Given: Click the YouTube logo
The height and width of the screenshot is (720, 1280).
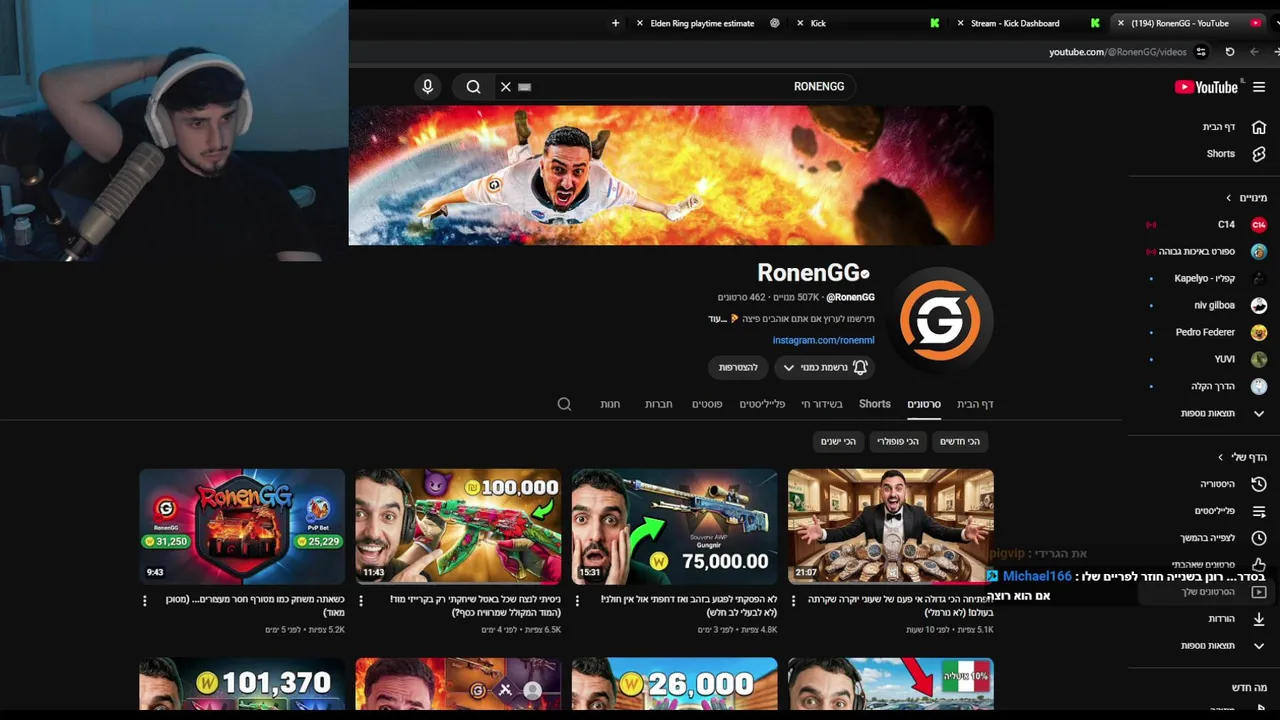Looking at the screenshot, I should point(1207,87).
